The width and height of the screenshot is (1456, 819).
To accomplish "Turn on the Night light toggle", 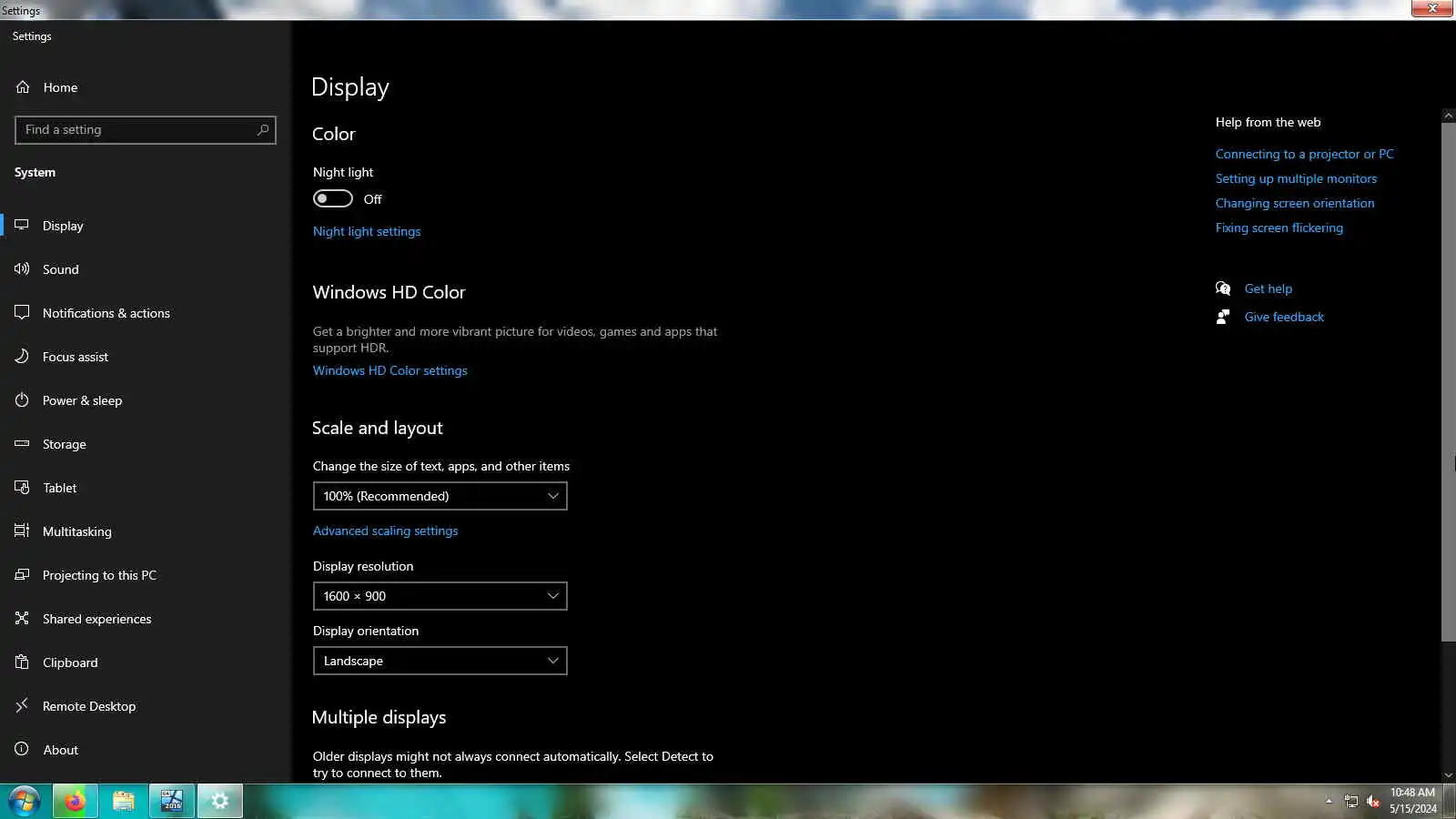I will (x=333, y=199).
